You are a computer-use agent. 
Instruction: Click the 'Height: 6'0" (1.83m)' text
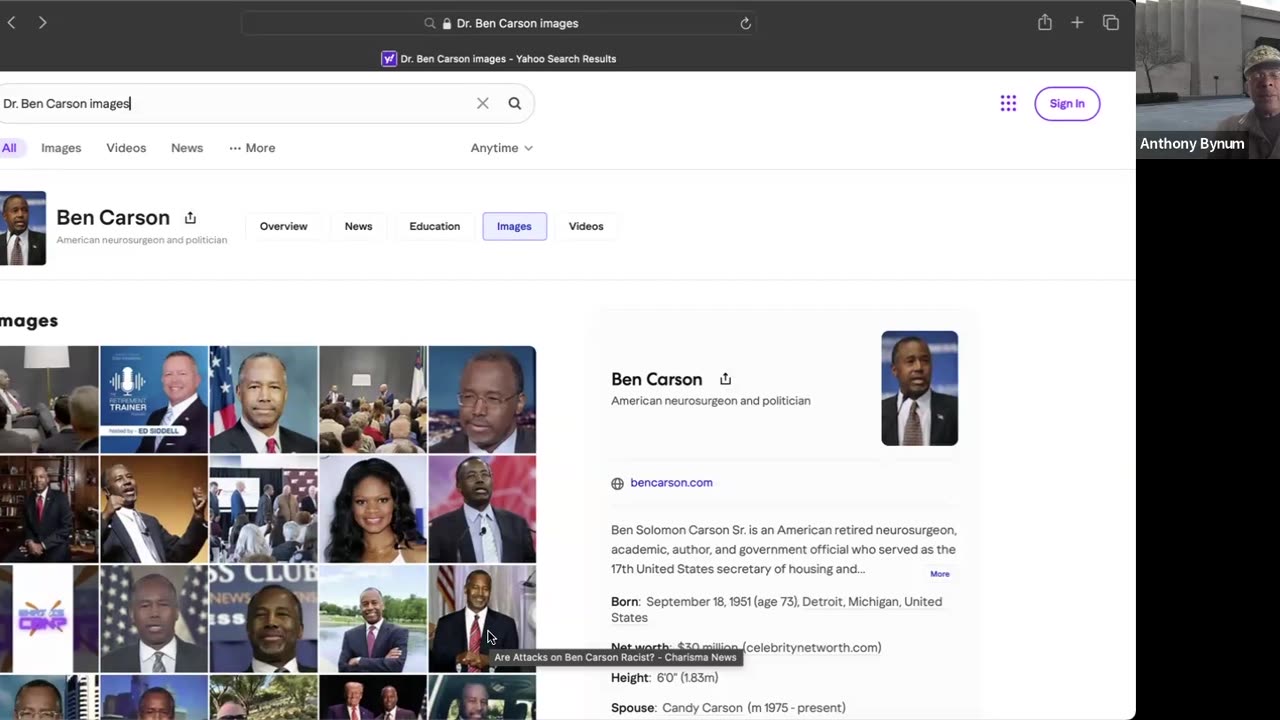[x=664, y=678]
